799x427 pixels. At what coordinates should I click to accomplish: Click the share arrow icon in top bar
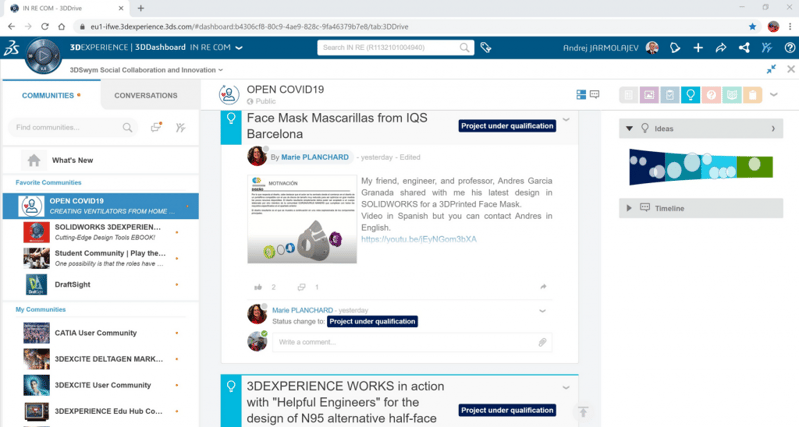click(721, 48)
